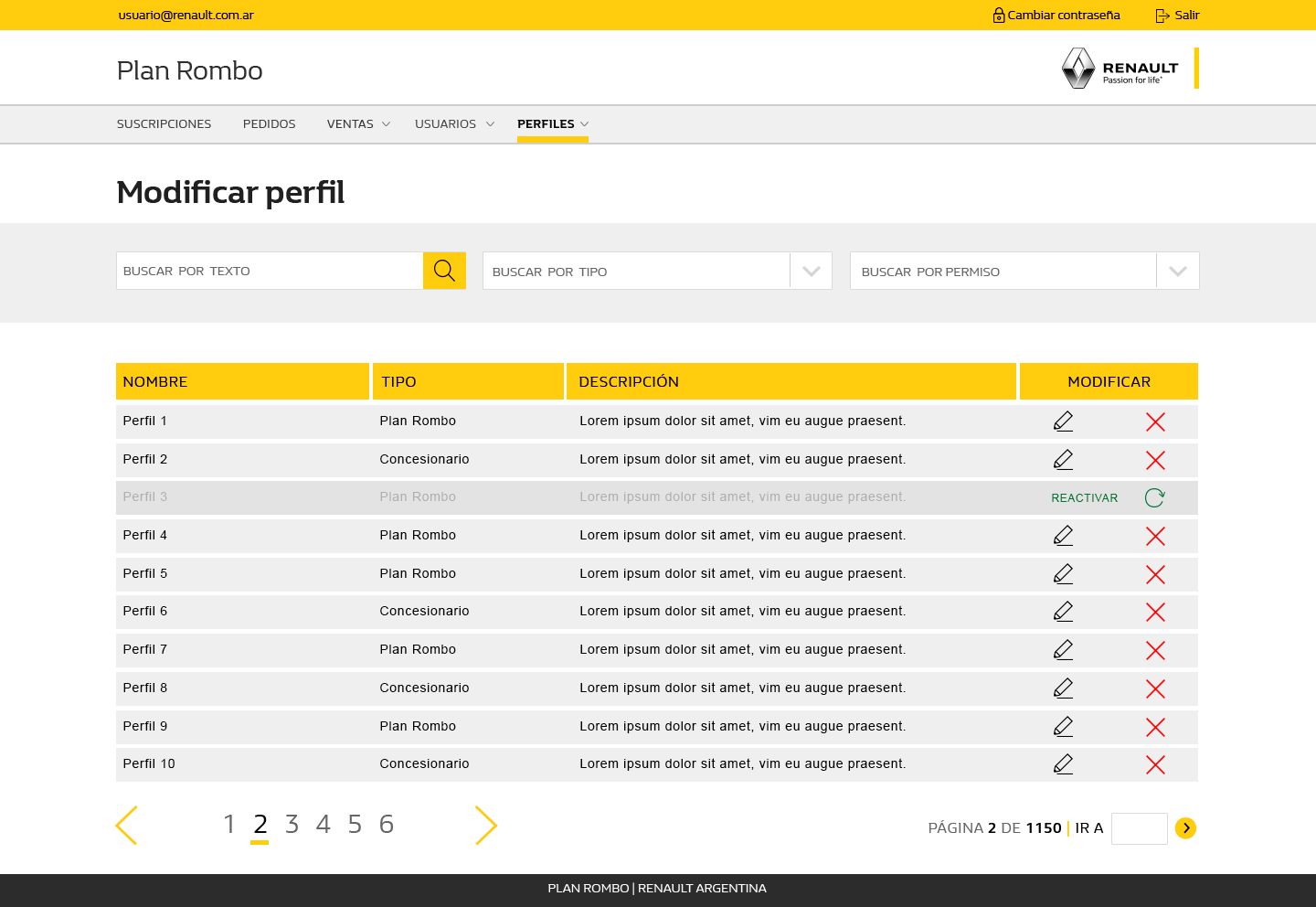The height and width of the screenshot is (907, 1316).
Task: Click the Renault diamond logo
Action: coord(1078,68)
